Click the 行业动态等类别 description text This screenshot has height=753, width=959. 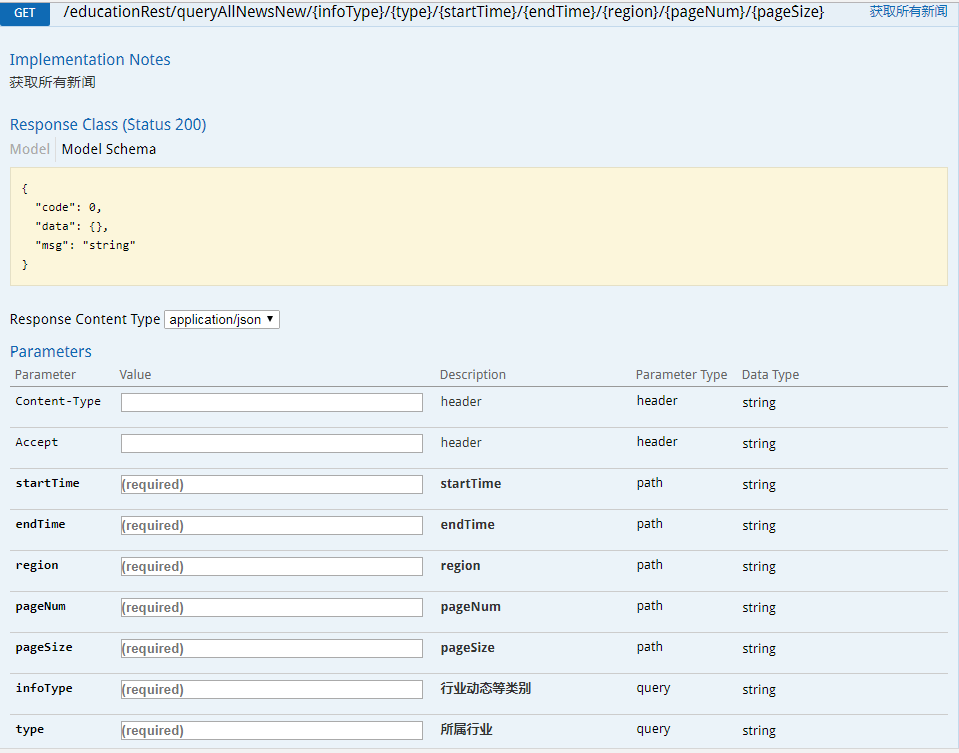pyautogui.click(x=486, y=689)
